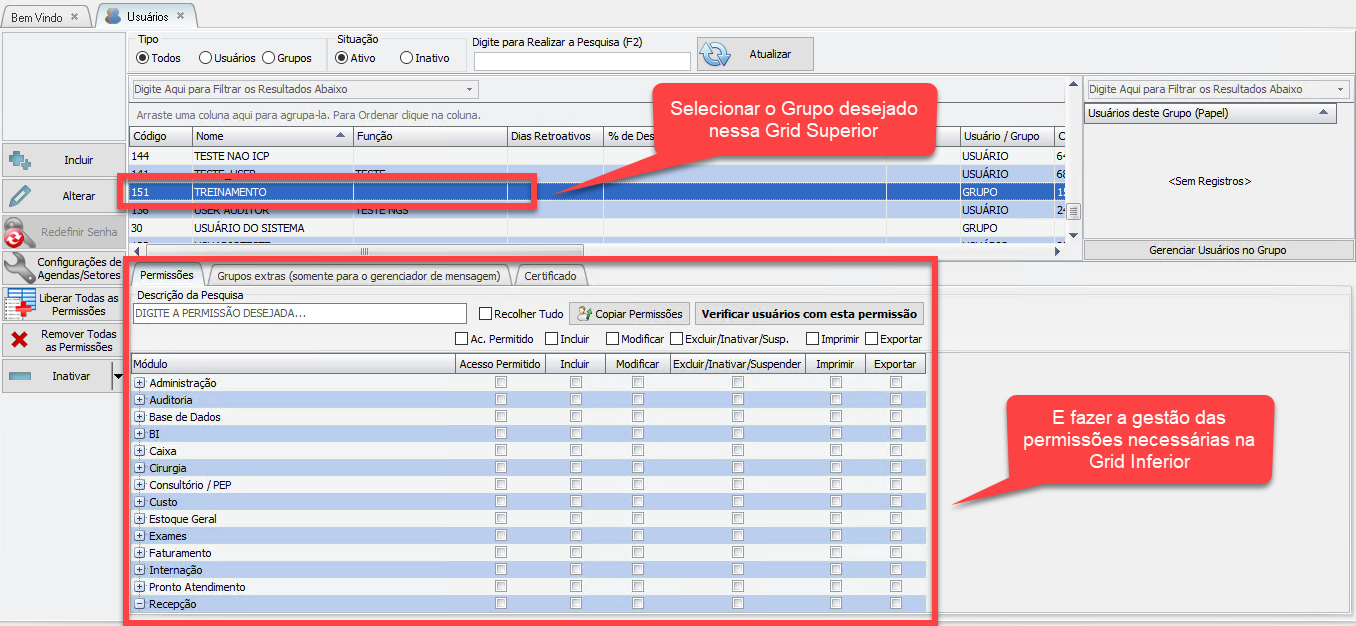Click Verificar usuários com esta permissão
This screenshot has height=626, width=1356.
[809, 314]
